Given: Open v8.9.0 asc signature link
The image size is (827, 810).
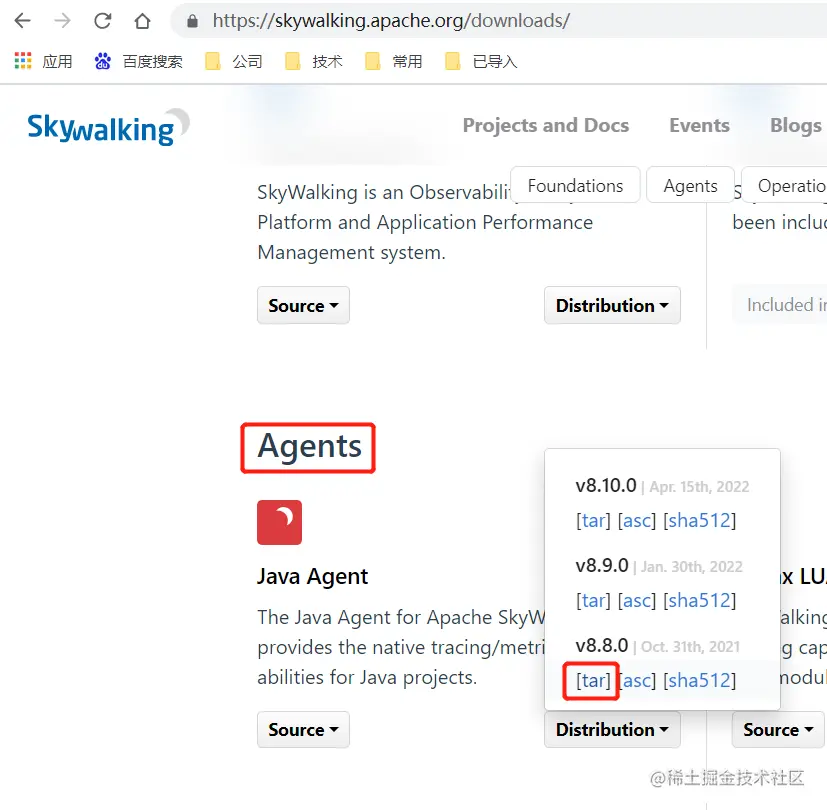Looking at the screenshot, I should [637, 600].
